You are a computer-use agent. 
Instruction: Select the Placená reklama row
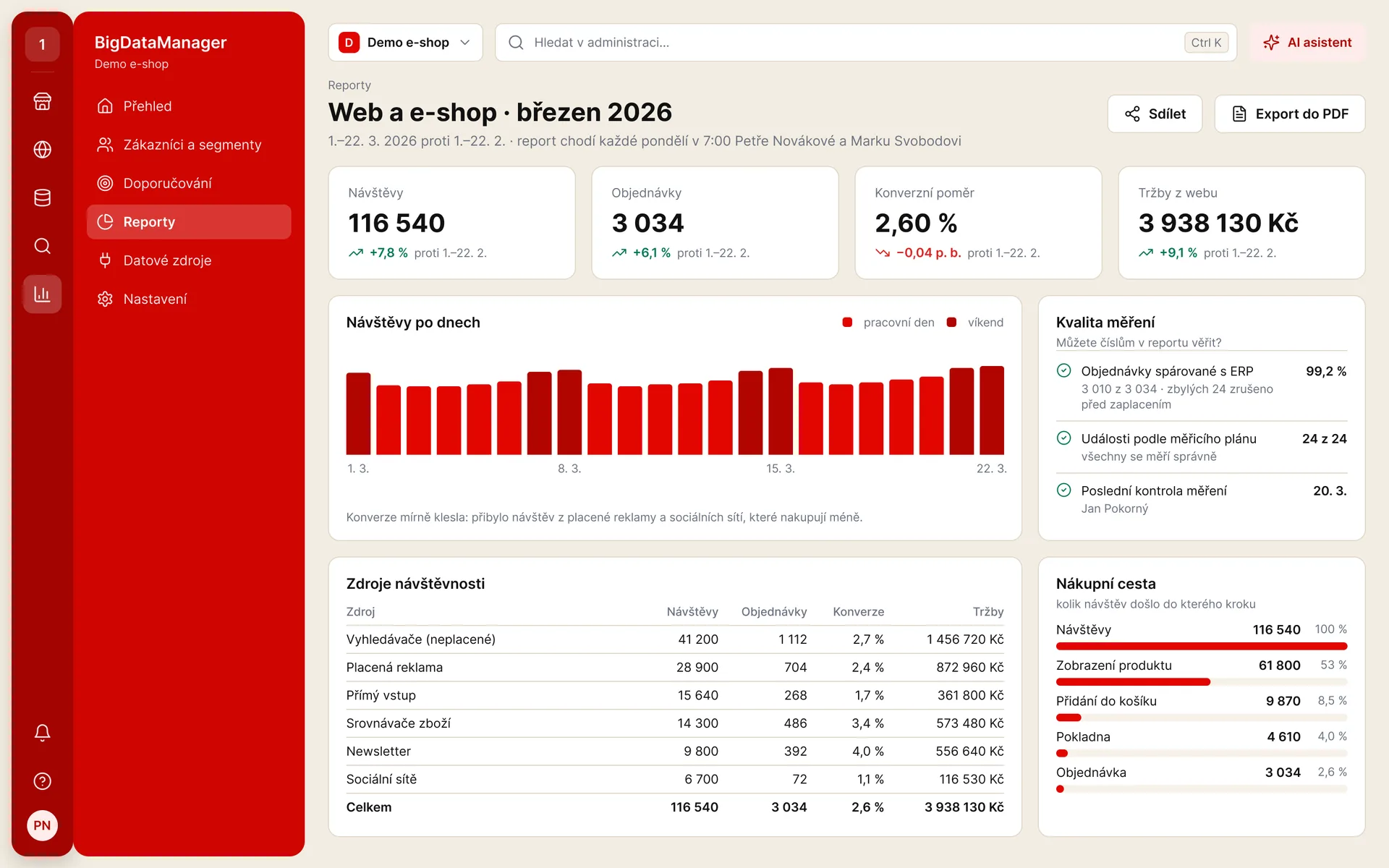click(674, 668)
